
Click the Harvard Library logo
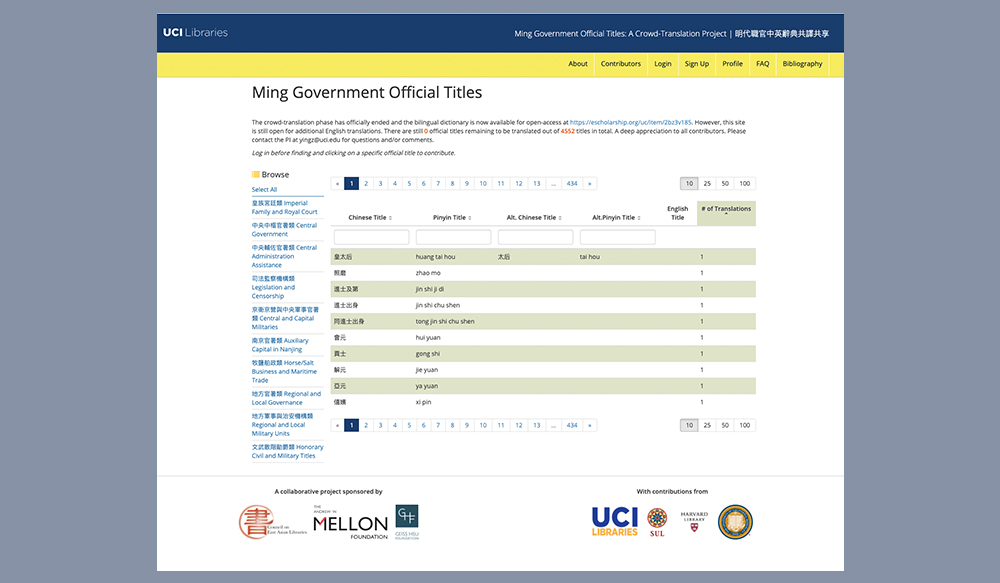click(x=694, y=521)
